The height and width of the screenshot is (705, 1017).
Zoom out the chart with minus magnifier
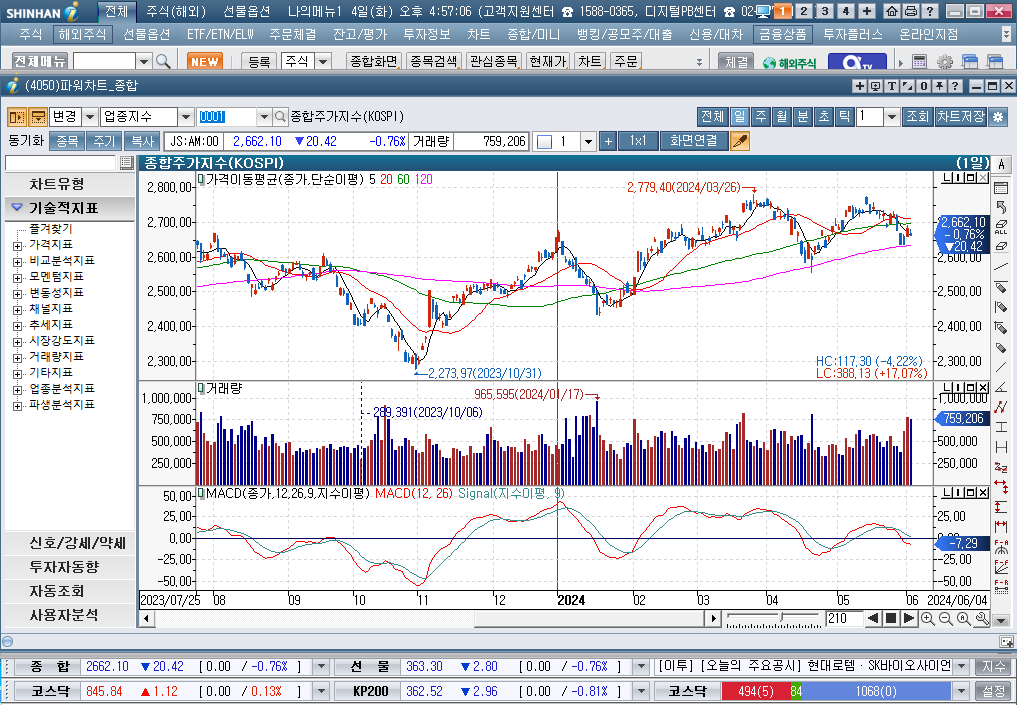[x=946, y=619]
